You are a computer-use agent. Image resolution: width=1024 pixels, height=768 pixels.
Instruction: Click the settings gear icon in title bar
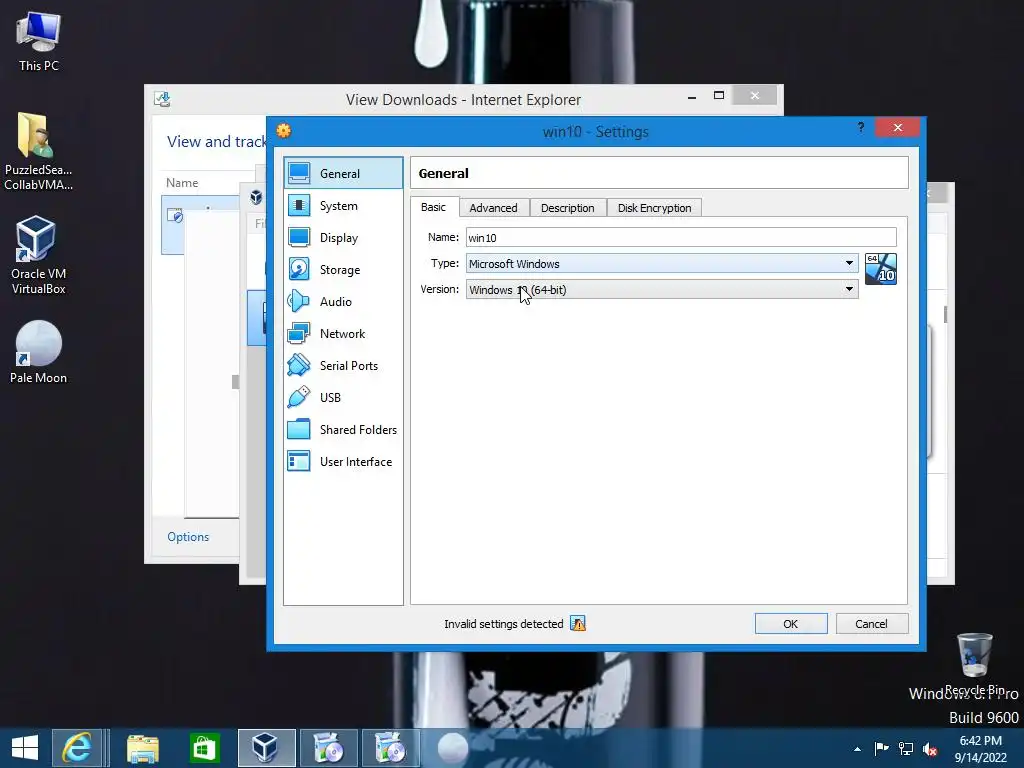283,131
